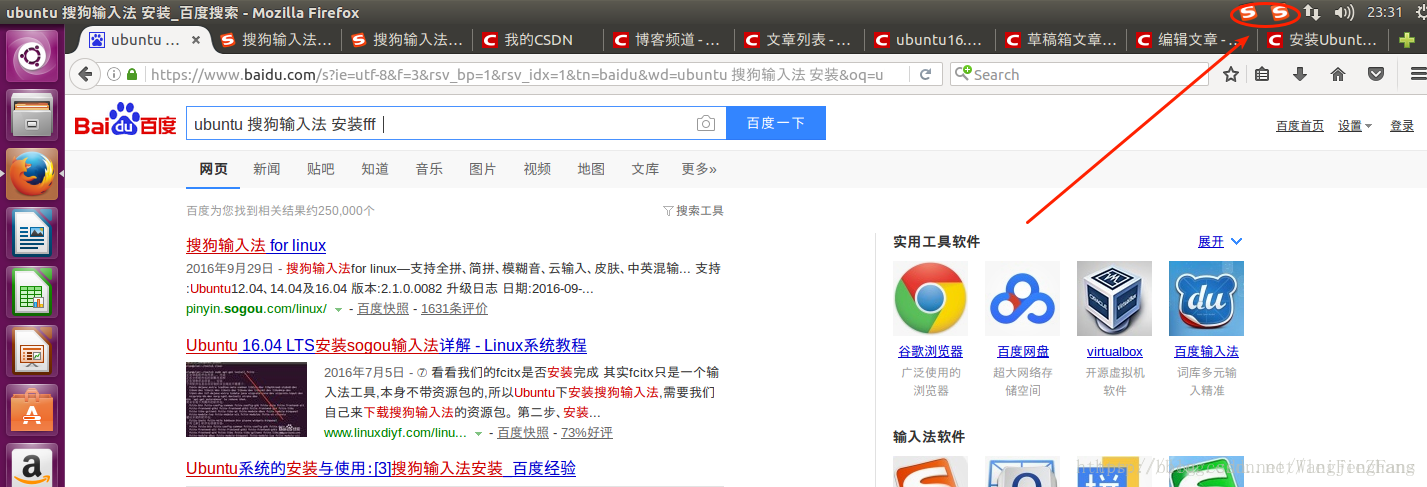Open the Ubuntu Dash search launcher
This screenshot has width=1427, height=487.
(x=33, y=56)
